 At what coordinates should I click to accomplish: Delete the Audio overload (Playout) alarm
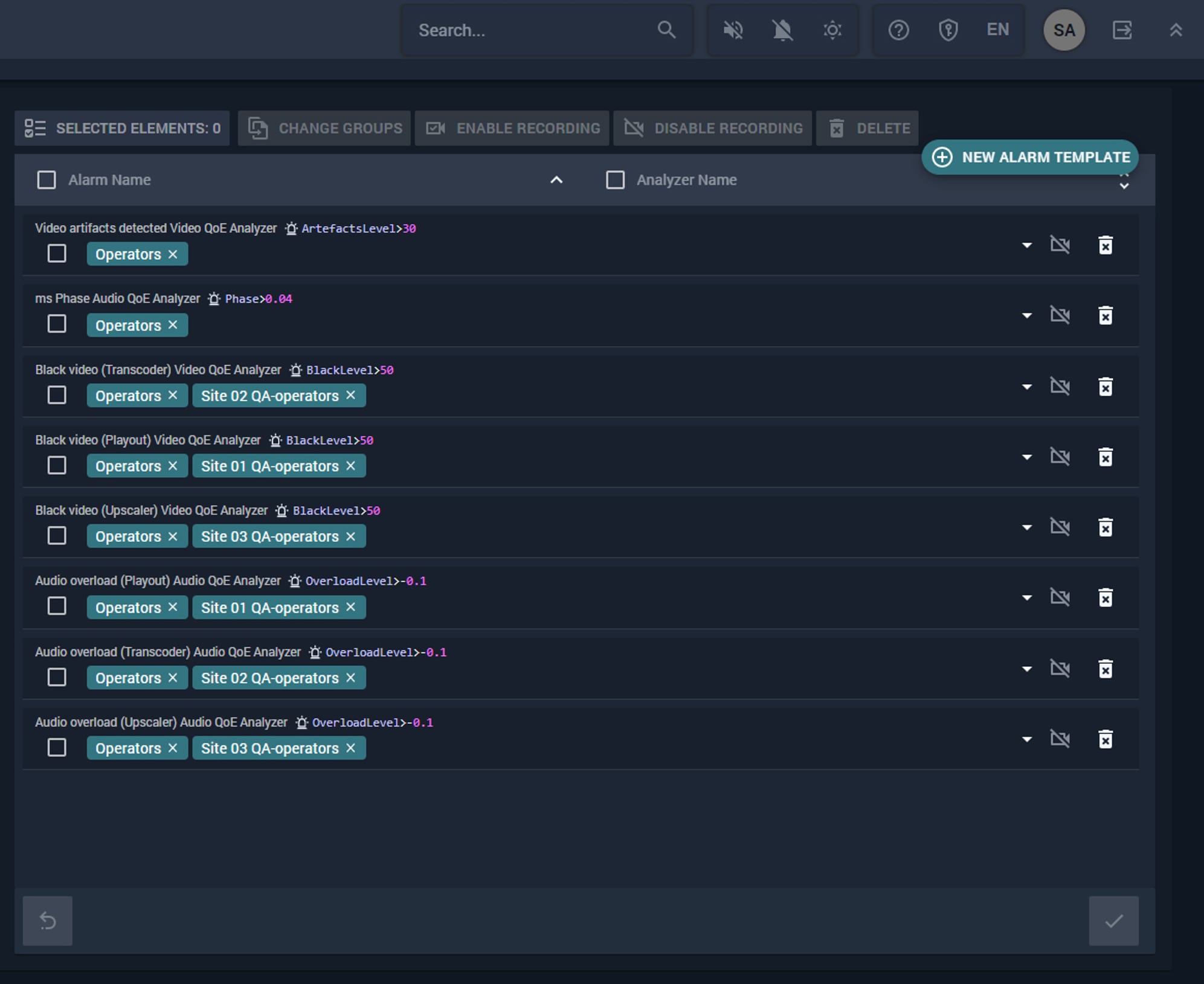(x=1106, y=597)
